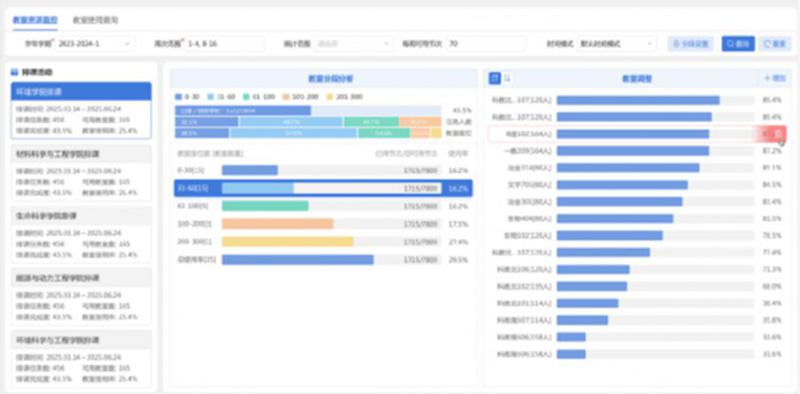The image size is (800, 394).
Task: Switch to the second tab, classroom usage query
Action: pos(95,20)
